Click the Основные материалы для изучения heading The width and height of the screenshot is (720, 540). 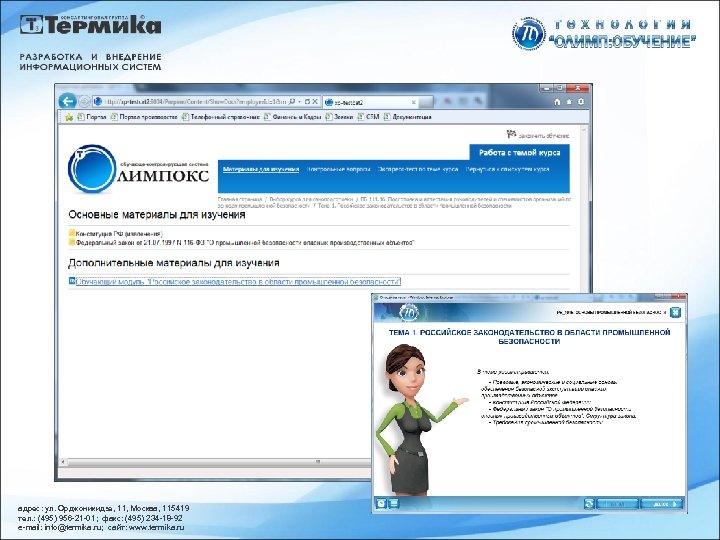coord(157,214)
